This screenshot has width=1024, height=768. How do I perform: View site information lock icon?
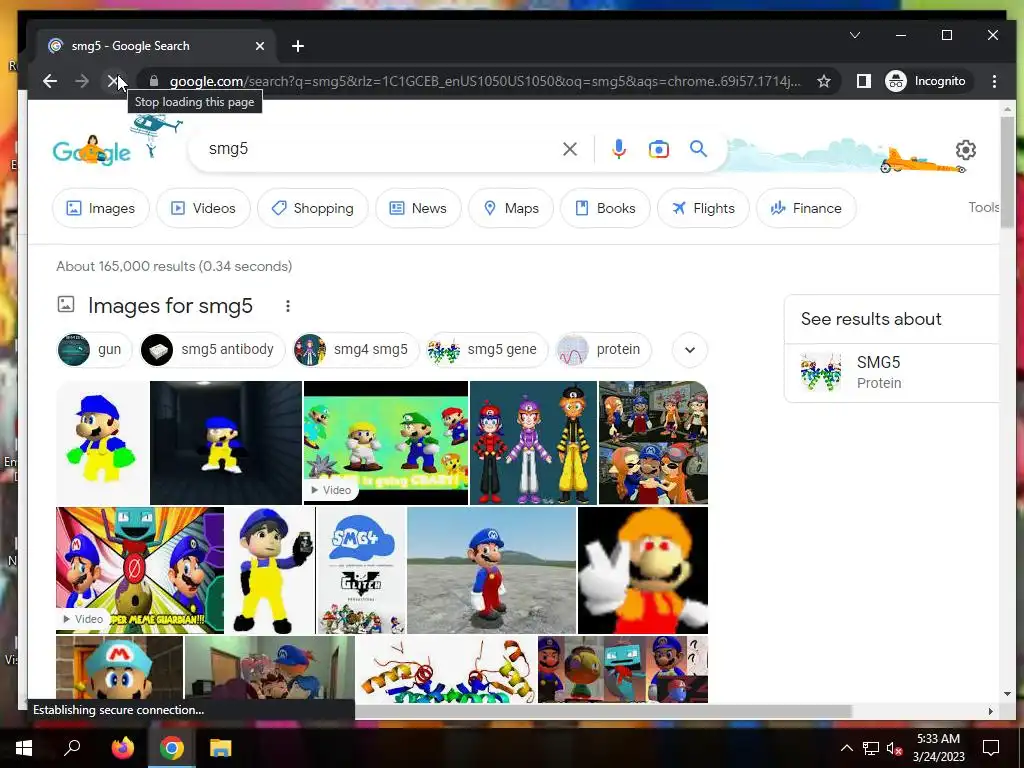coord(154,81)
